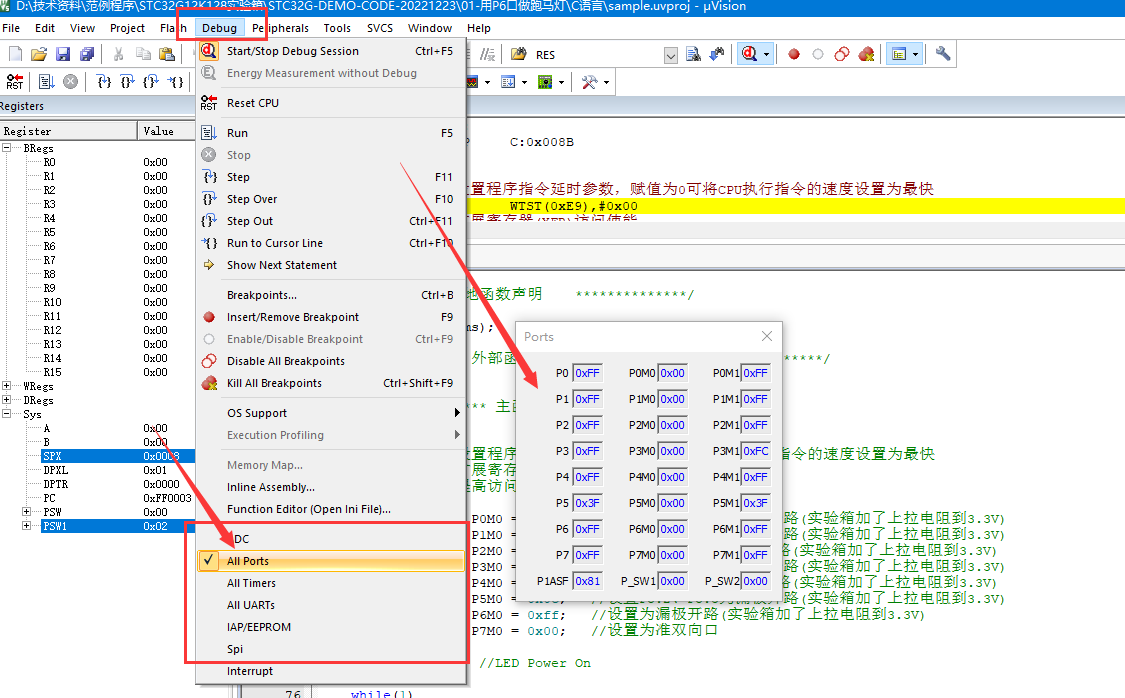Image resolution: width=1125 pixels, height=698 pixels.
Task: Click the RST reset icon in the toolbar
Action: coord(14,82)
